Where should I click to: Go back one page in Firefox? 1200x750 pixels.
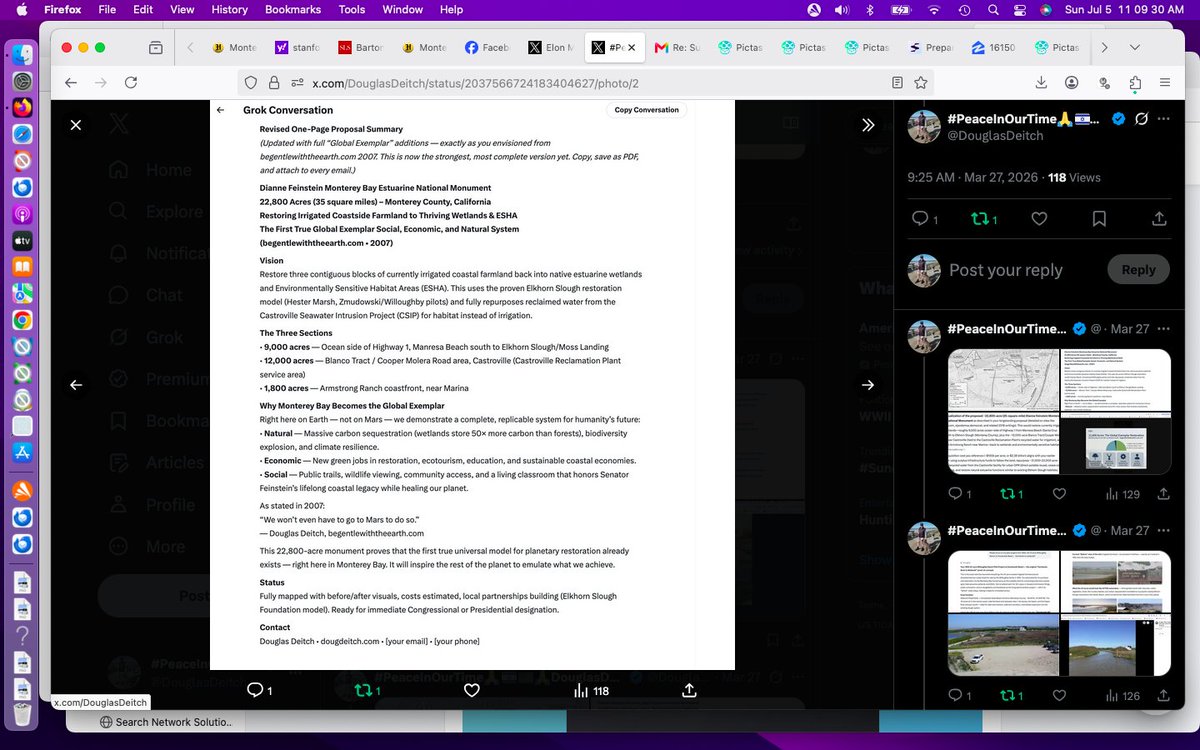coord(71,83)
